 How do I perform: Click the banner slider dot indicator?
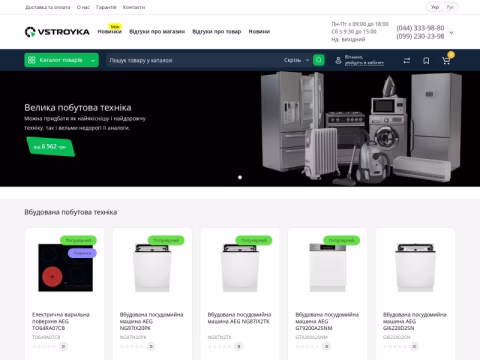pos(240,177)
